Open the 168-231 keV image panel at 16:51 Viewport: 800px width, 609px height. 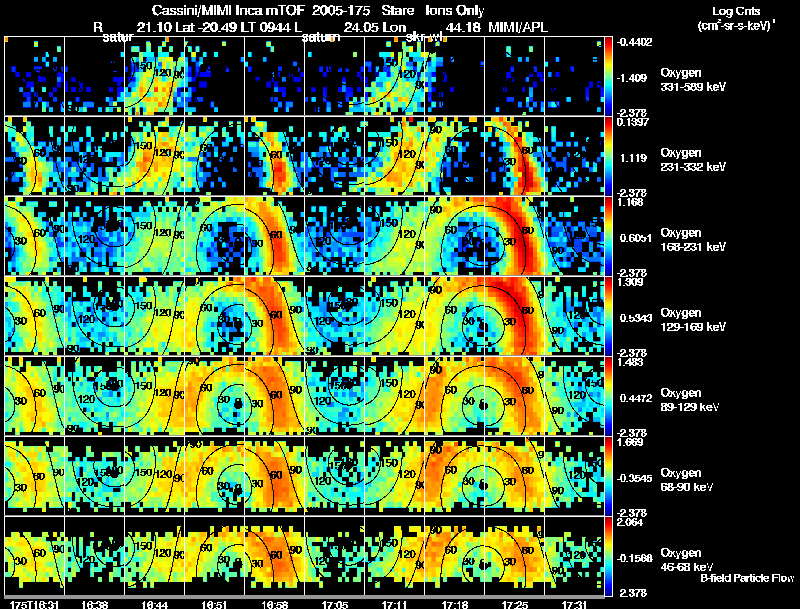coord(214,236)
